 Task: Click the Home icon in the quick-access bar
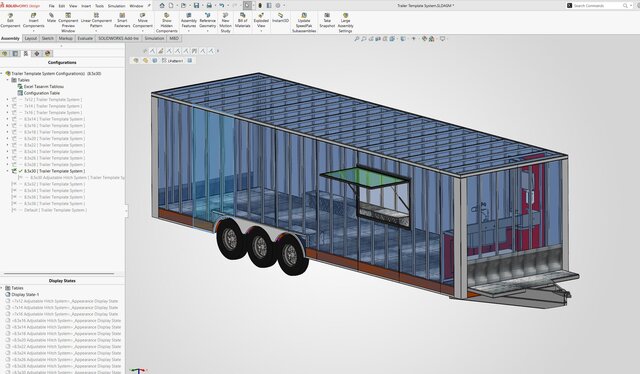point(162,6)
